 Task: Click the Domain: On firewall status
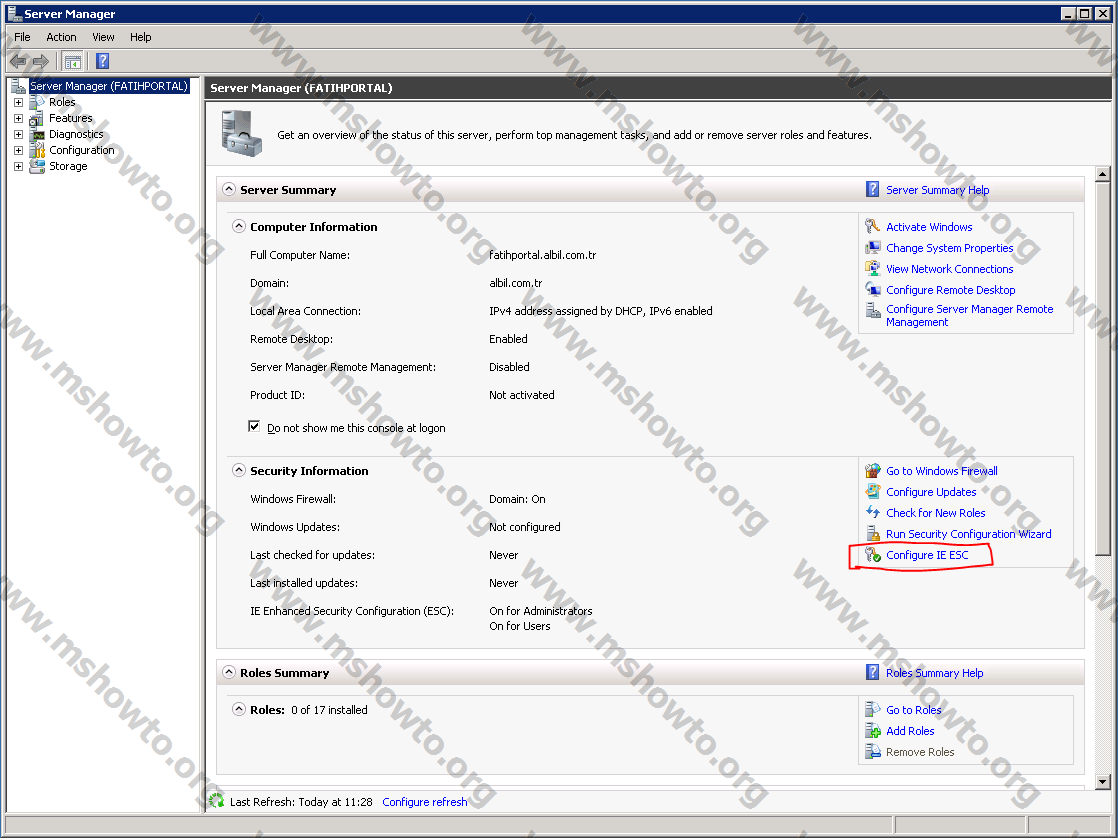tap(517, 499)
